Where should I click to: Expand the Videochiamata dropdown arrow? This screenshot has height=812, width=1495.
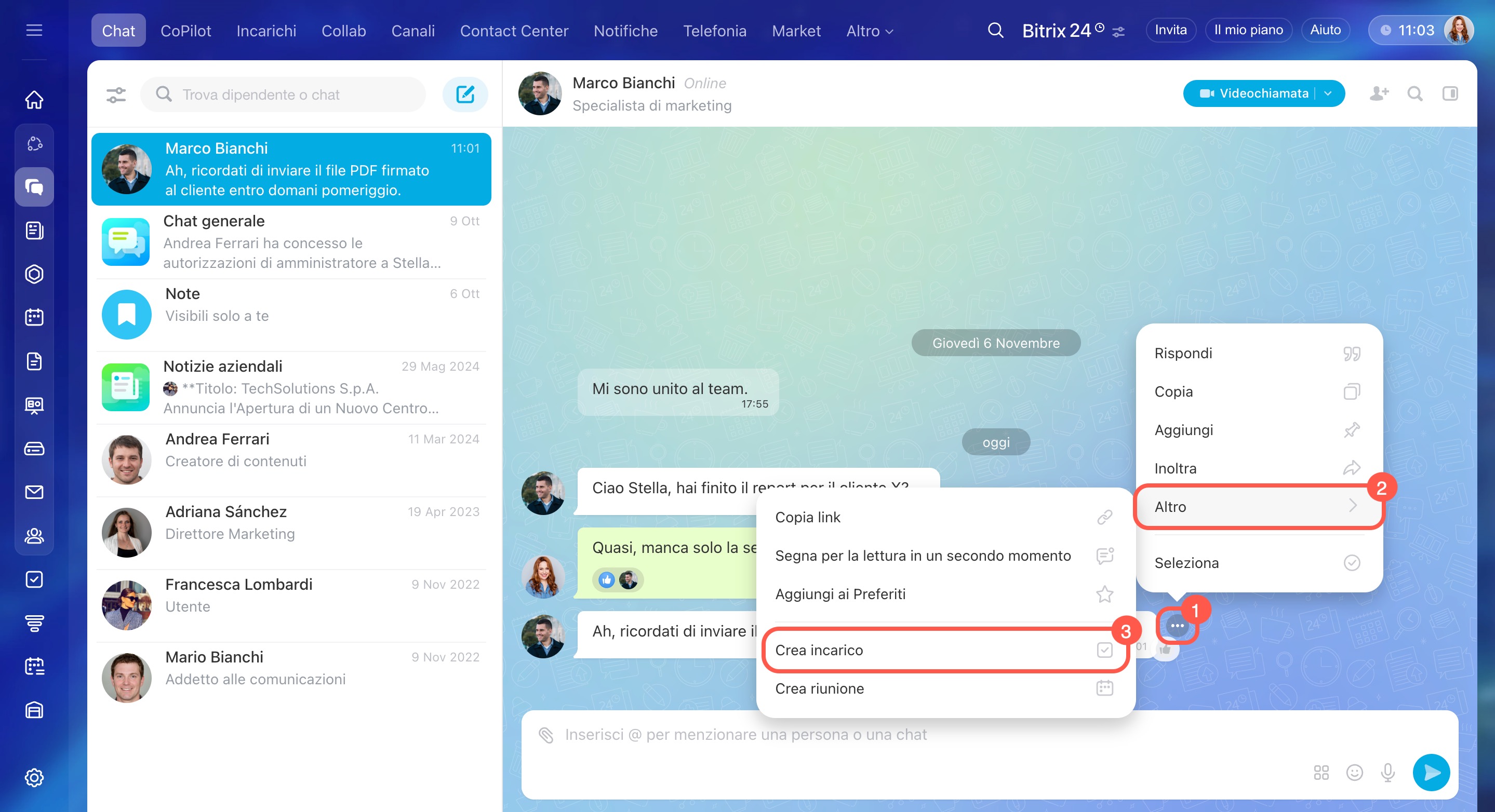pyautogui.click(x=1328, y=93)
